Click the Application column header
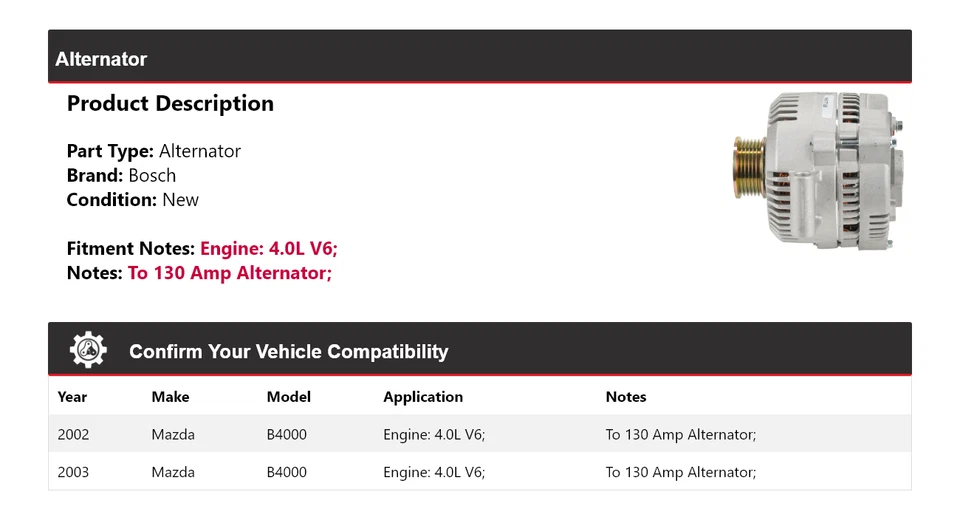The image size is (960, 520). (x=423, y=397)
